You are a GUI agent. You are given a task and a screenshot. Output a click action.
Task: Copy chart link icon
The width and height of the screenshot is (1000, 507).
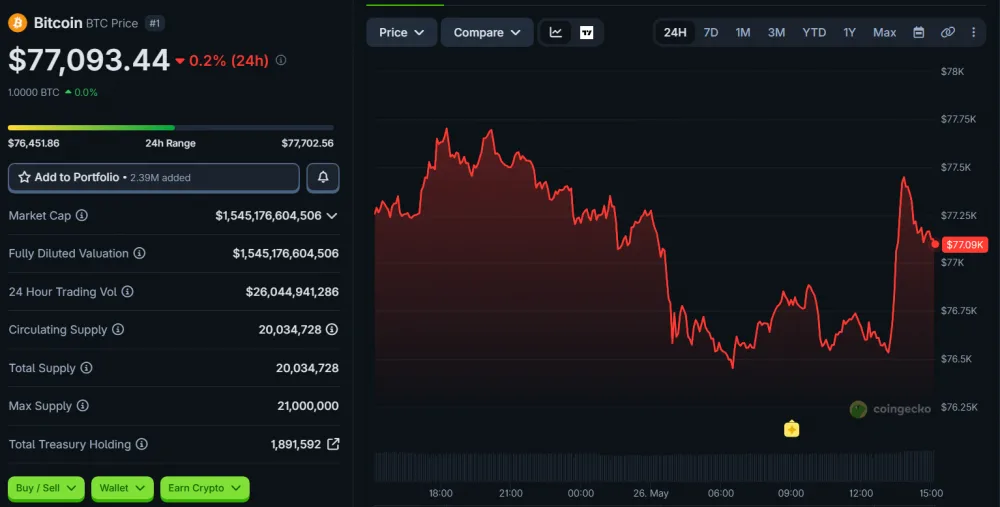click(x=948, y=33)
